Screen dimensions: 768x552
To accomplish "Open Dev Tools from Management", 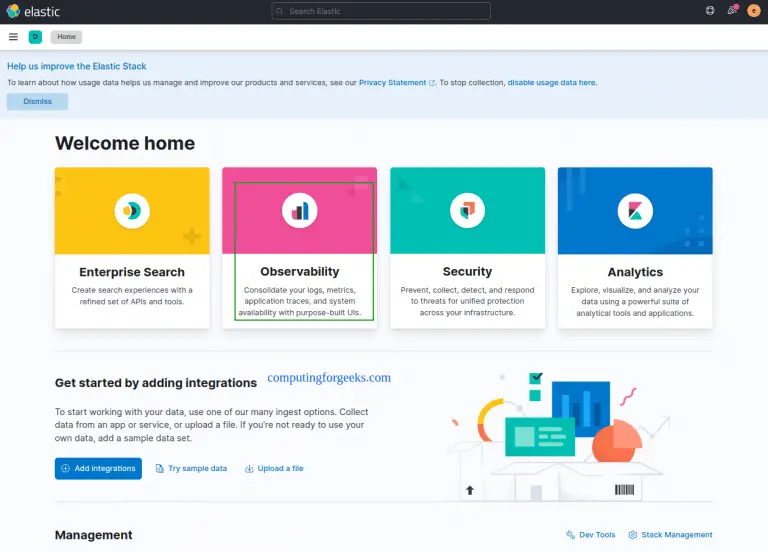I will [x=591, y=535].
